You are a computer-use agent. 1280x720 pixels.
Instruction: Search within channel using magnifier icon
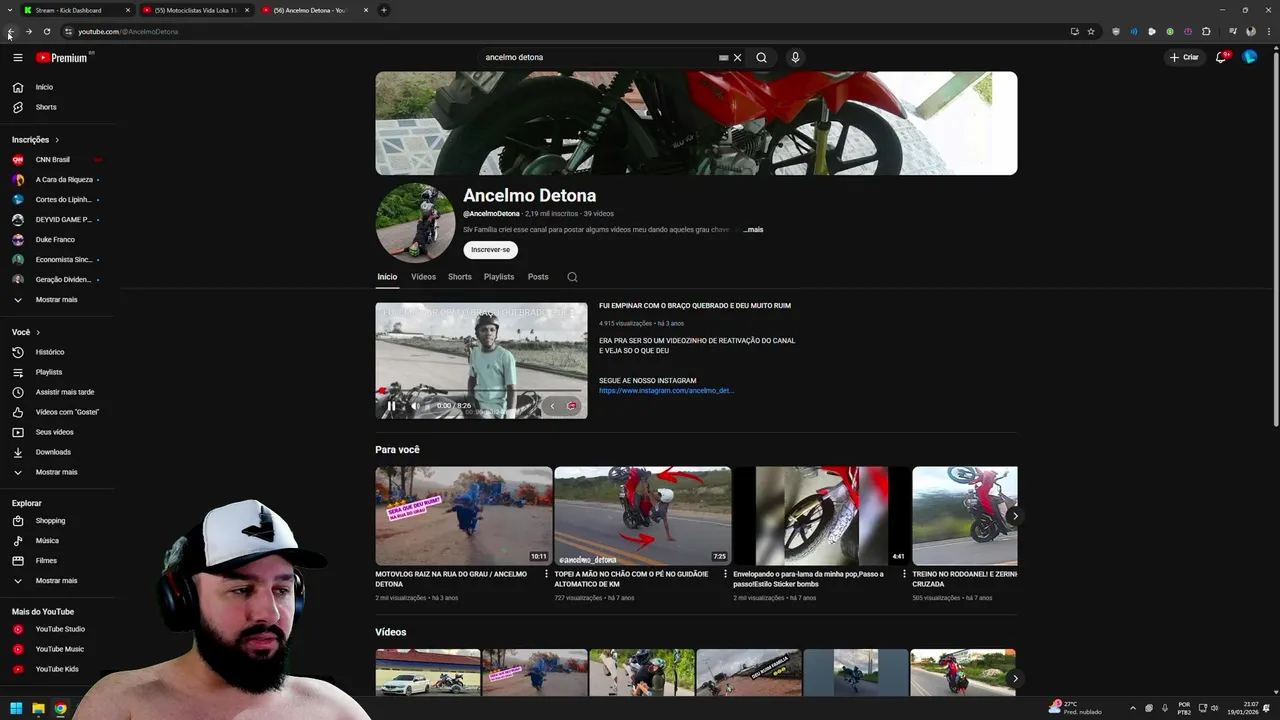click(x=572, y=277)
